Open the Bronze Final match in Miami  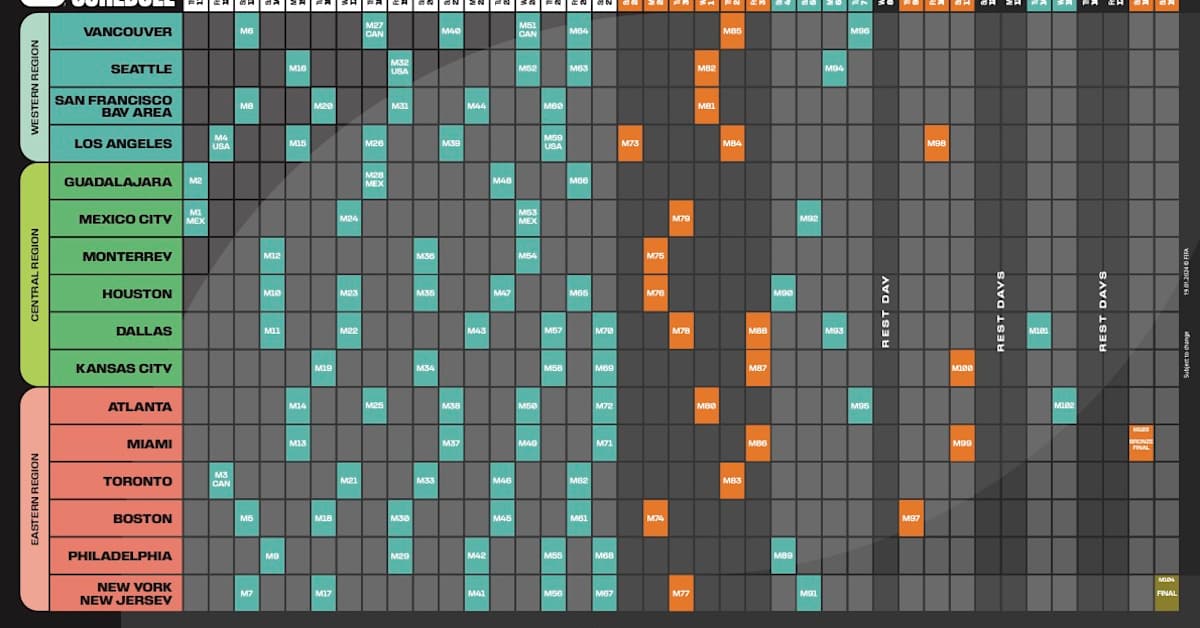[x=1141, y=443]
